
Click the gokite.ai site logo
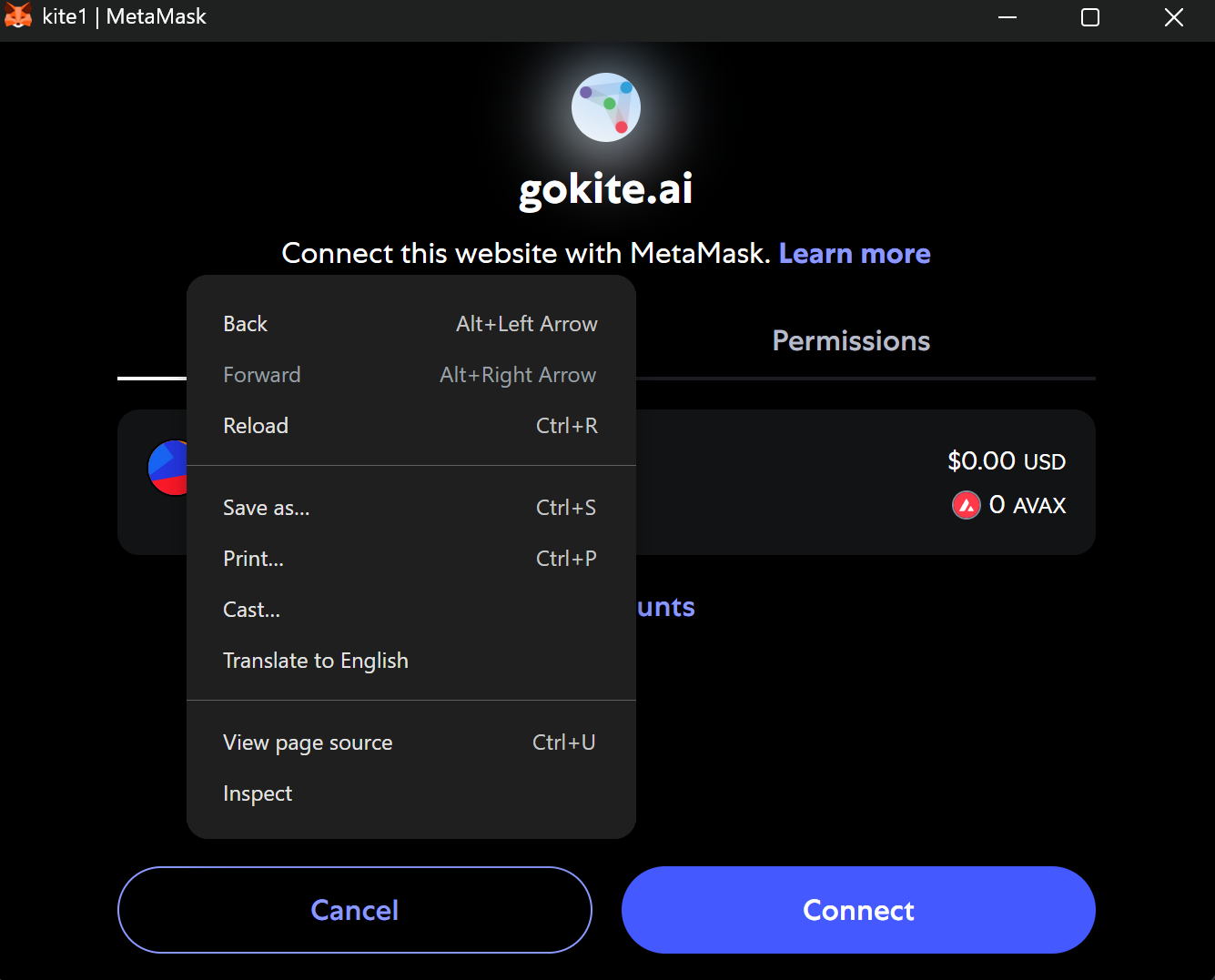(606, 107)
